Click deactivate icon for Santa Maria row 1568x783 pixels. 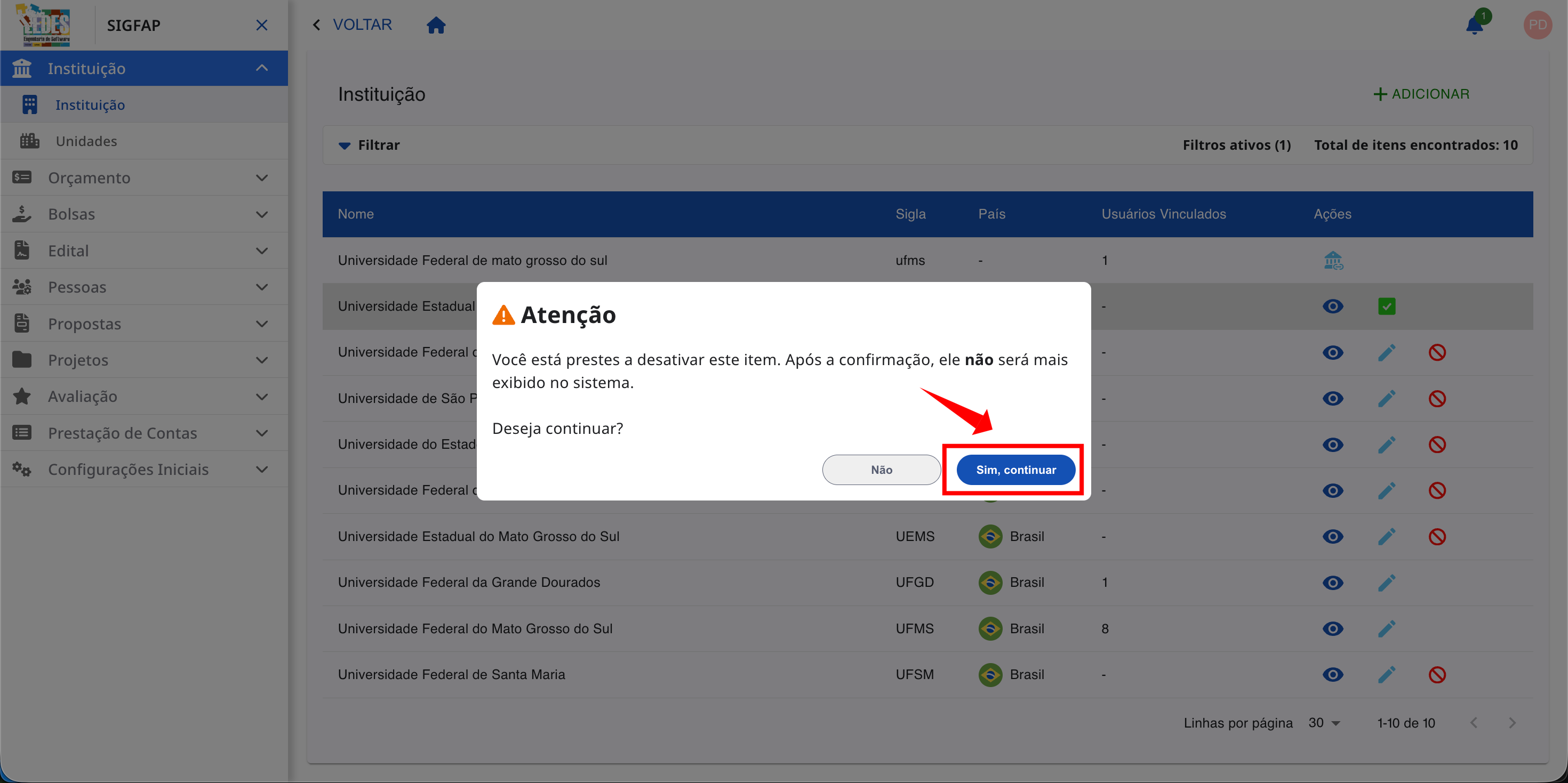point(1436,674)
